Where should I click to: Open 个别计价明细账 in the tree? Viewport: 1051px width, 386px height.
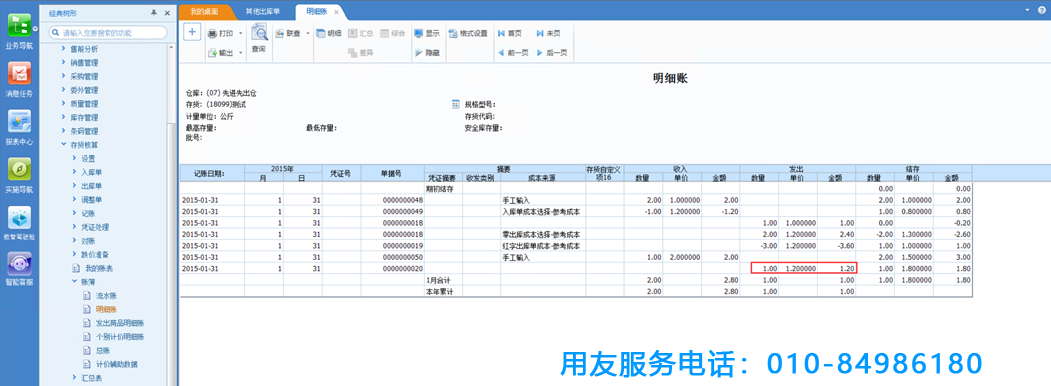pyautogui.click(x=119, y=336)
